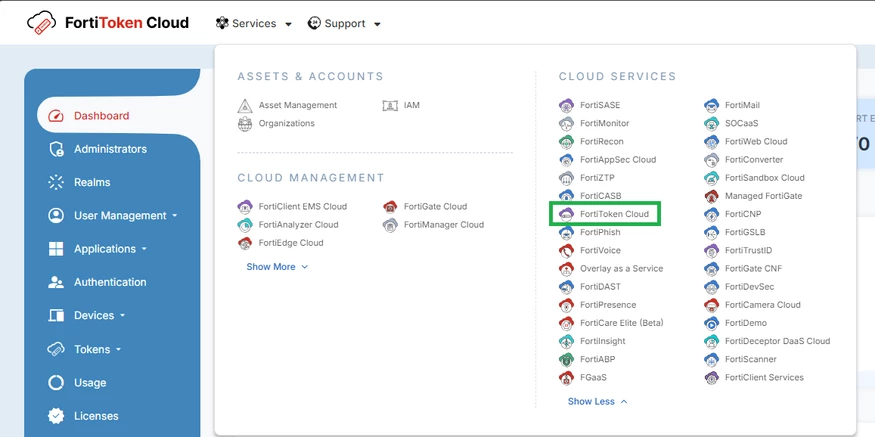This screenshot has height=437, width=875.
Task: Click the Authentication users icon
Action: click(x=56, y=282)
